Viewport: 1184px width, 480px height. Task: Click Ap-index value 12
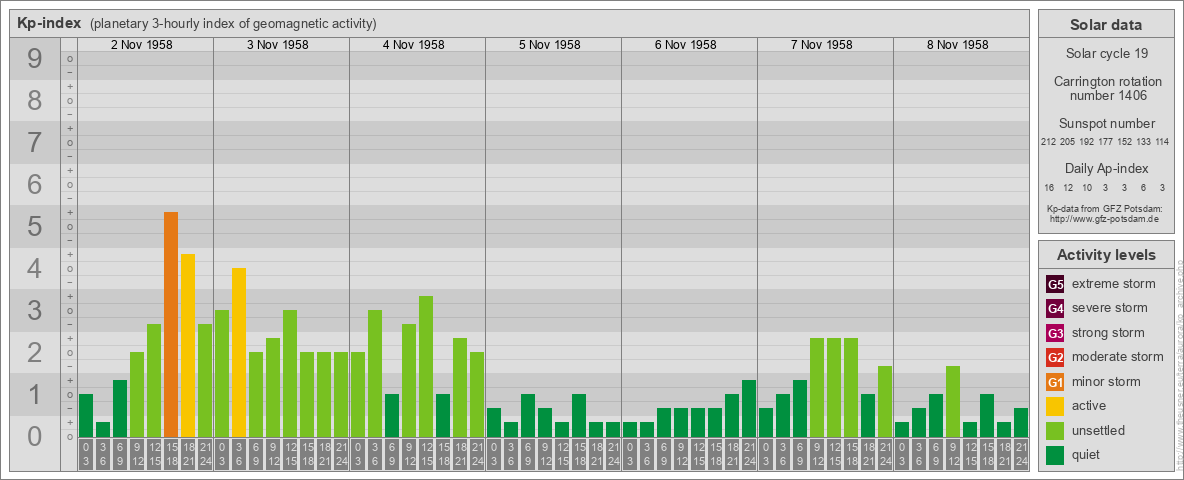point(1068,187)
